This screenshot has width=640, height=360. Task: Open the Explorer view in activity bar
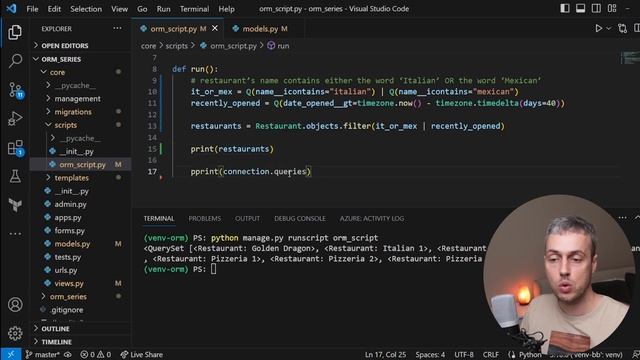[15, 32]
